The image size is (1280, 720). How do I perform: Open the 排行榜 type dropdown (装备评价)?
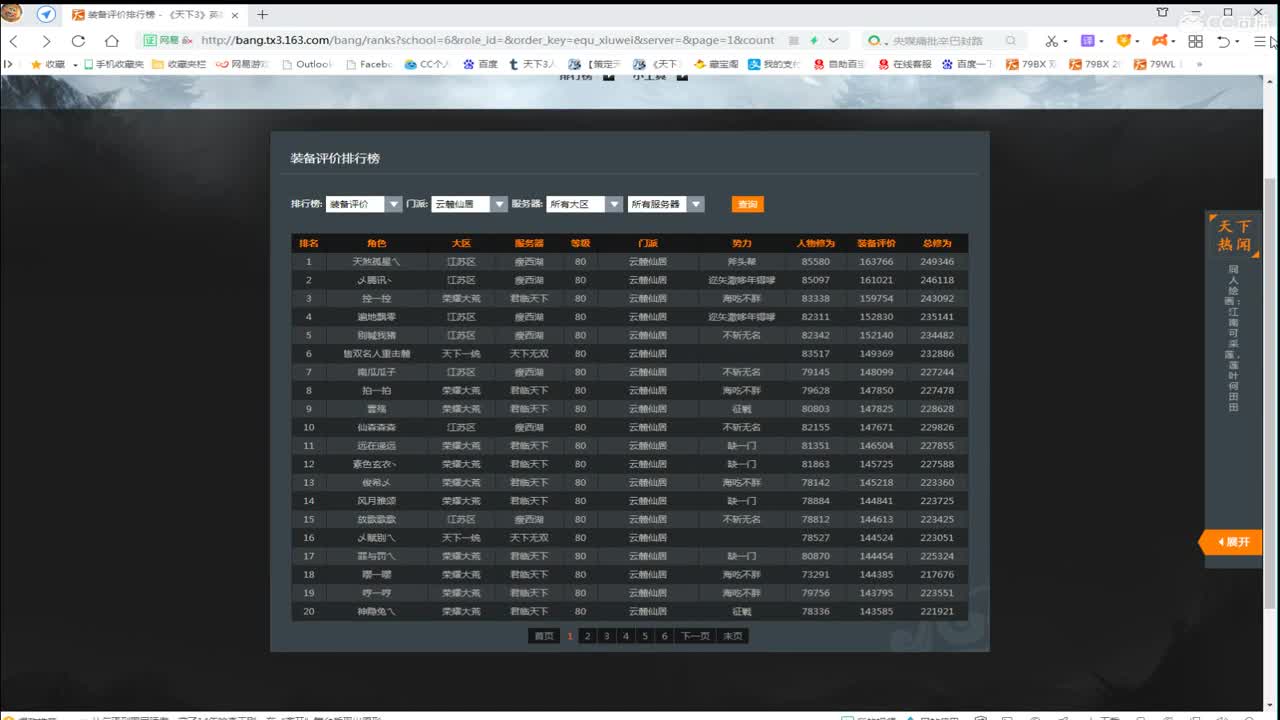pyautogui.click(x=364, y=204)
